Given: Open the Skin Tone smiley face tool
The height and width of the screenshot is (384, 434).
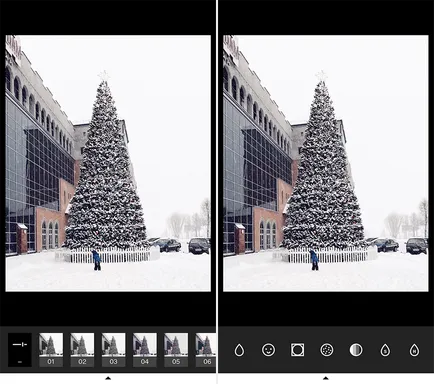Looking at the screenshot, I should tap(268, 350).
